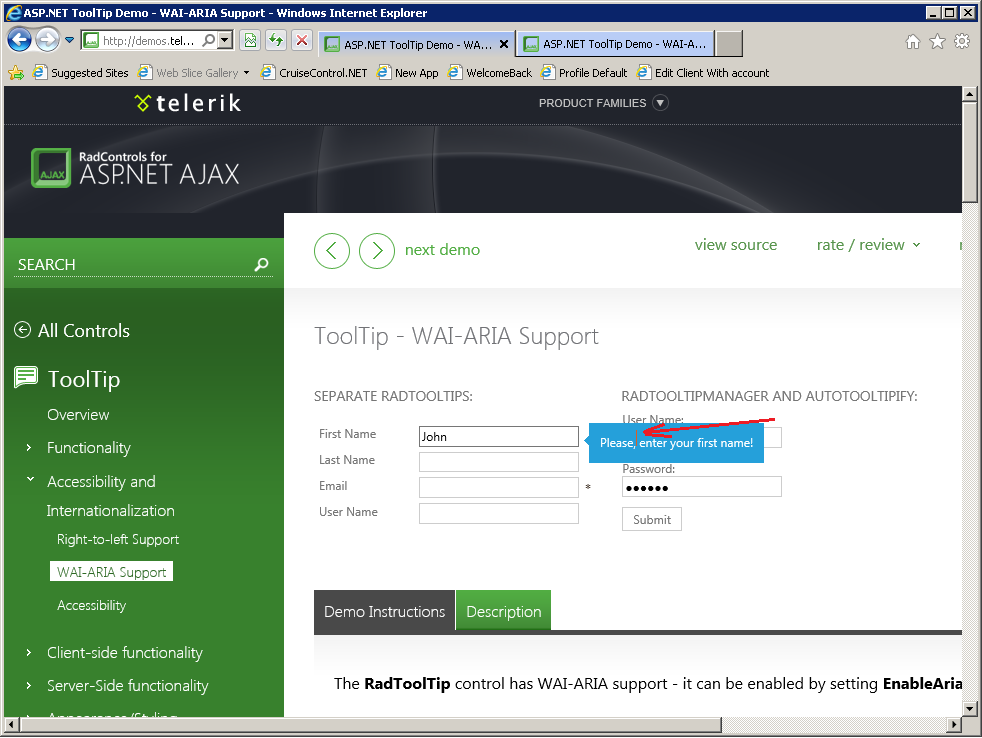Expand Client-side functionality section
Screen dimensions: 982x738
[x=29, y=653]
